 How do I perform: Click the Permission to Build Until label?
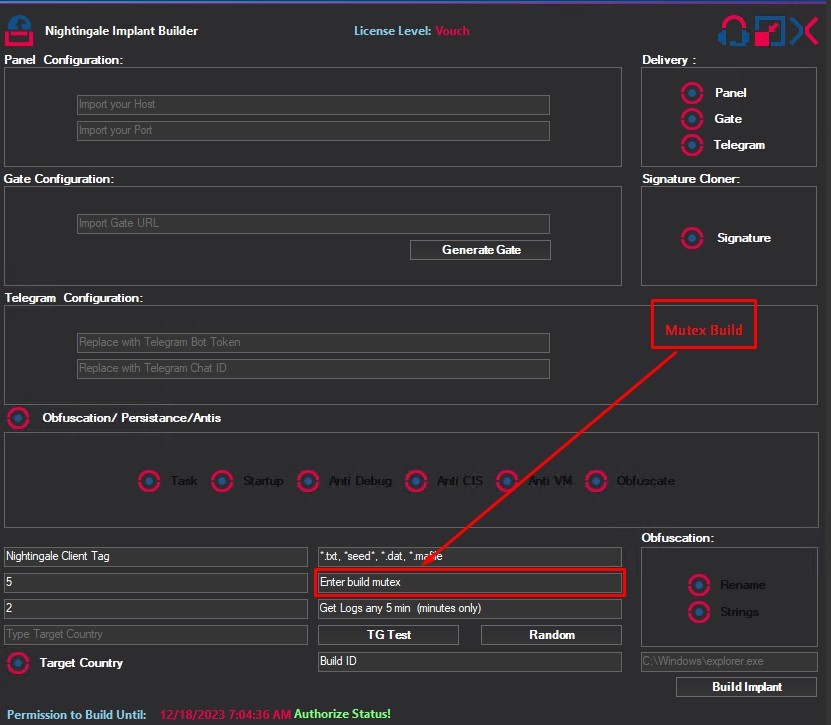76,714
